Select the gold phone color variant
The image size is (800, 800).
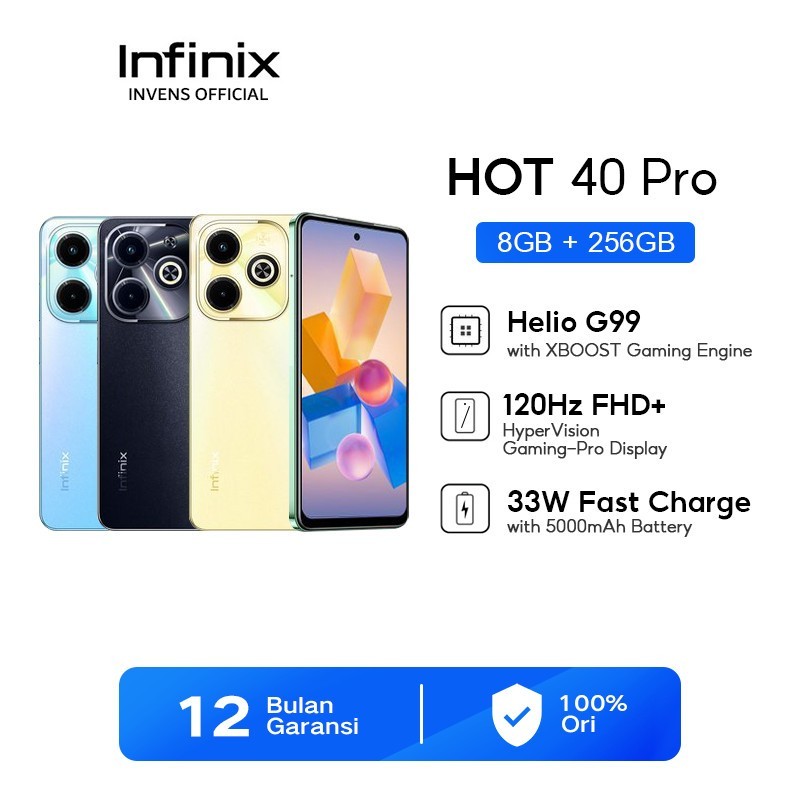click(x=240, y=372)
